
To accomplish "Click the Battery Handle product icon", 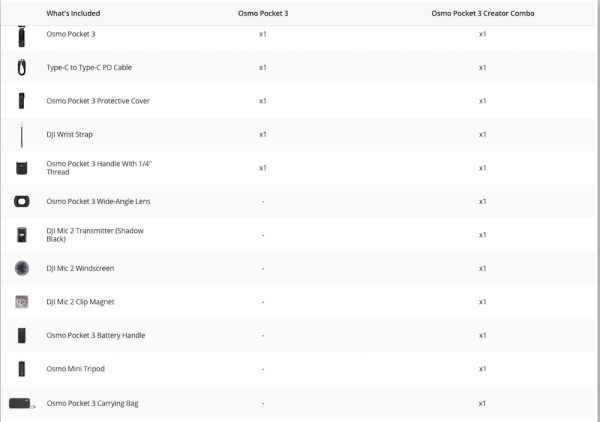I will (x=22, y=335).
